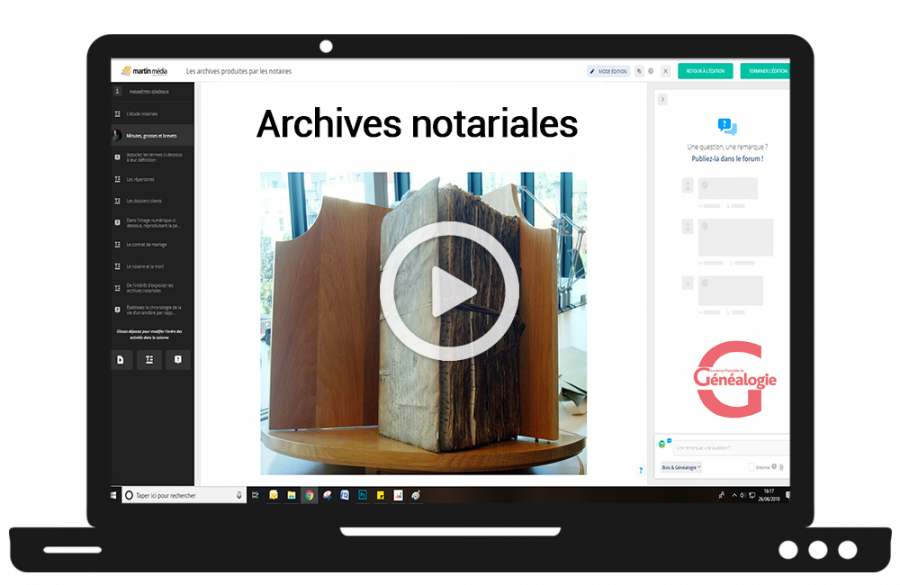Click the taskbar volume icon

pyautogui.click(x=743, y=495)
